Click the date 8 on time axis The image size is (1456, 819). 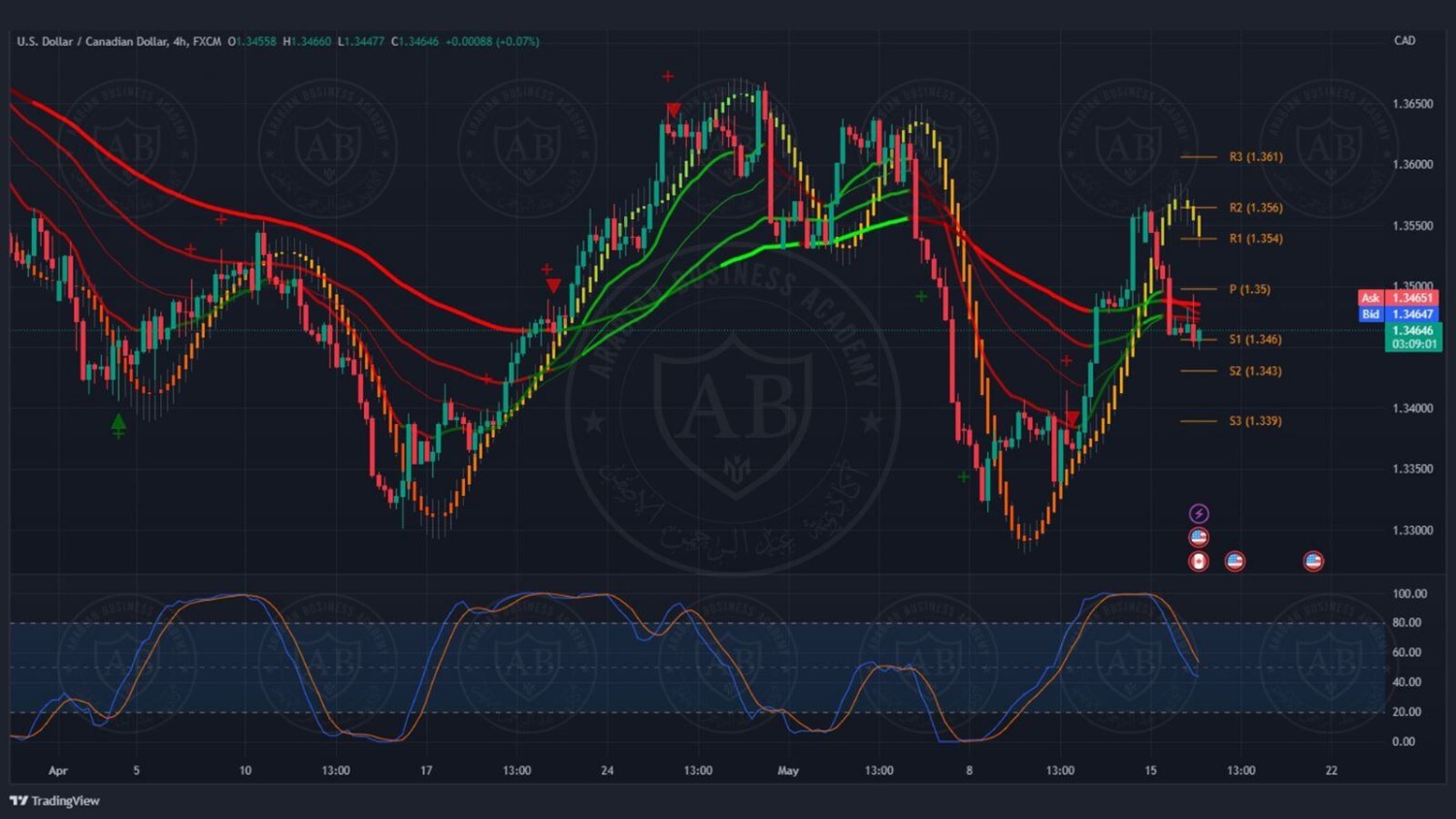pyautogui.click(x=969, y=770)
